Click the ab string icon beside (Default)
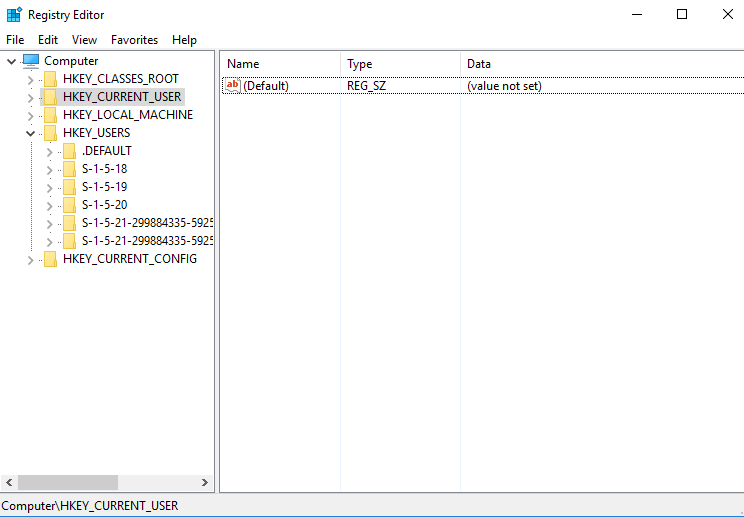This screenshot has width=744, height=517. click(x=233, y=86)
